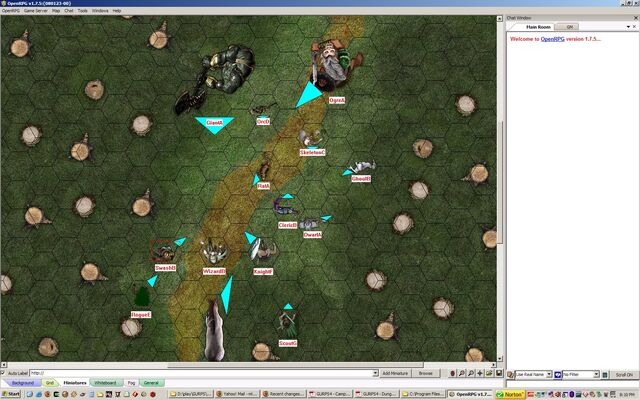Viewport: 640px width, 400px height.
Task: Open the Use Real Name alias dropdown
Action: 549,374
